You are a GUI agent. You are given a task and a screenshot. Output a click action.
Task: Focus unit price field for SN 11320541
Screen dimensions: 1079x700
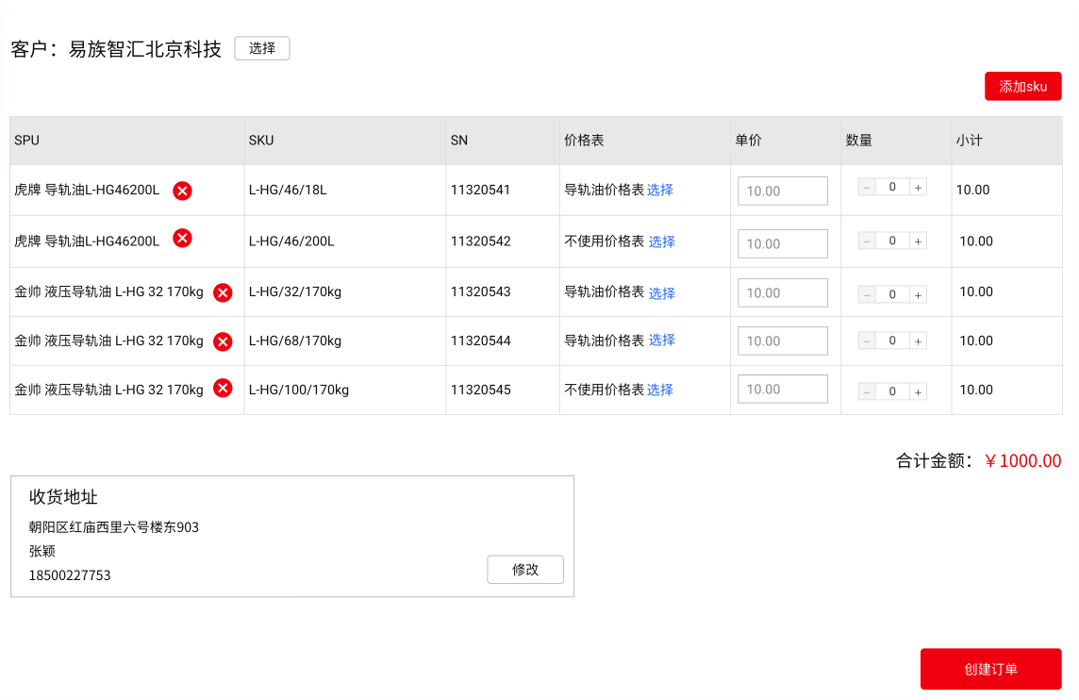(782, 191)
